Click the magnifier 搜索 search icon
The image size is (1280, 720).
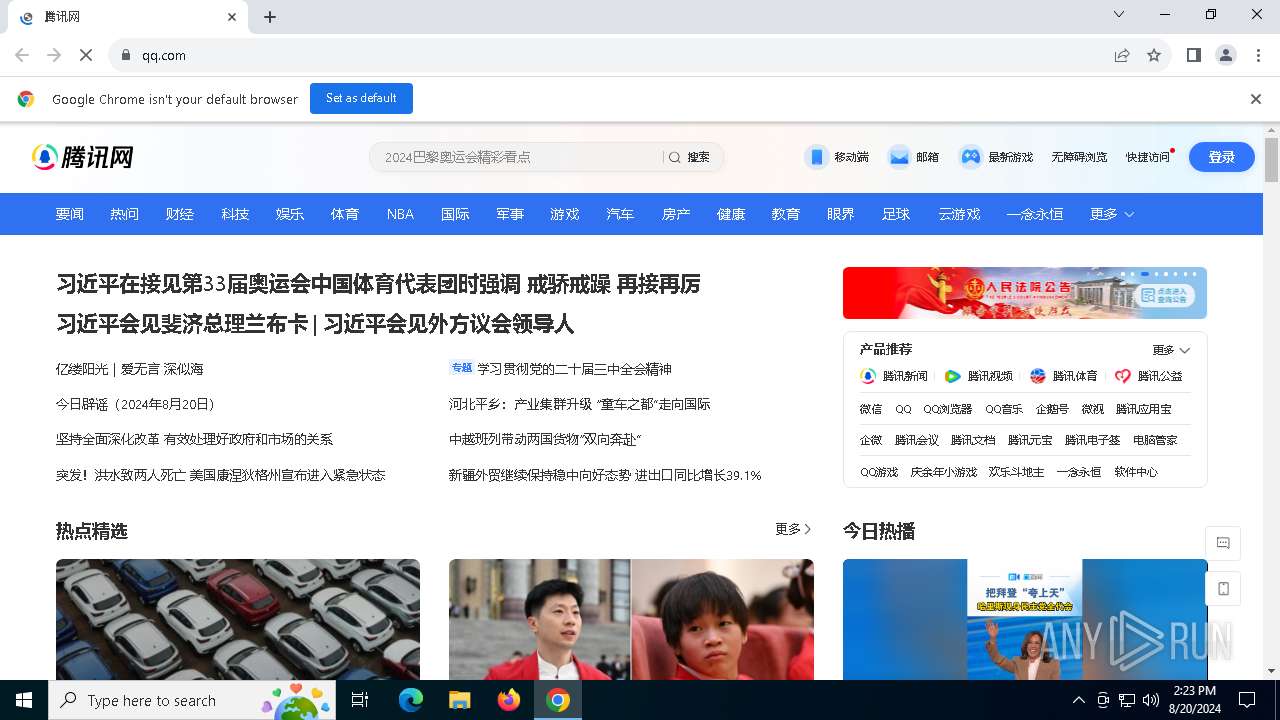[675, 157]
